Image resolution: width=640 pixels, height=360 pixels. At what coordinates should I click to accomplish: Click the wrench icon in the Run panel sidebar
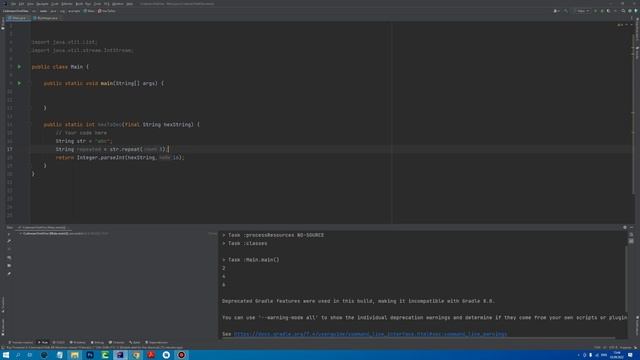click(x=9, y=241)
